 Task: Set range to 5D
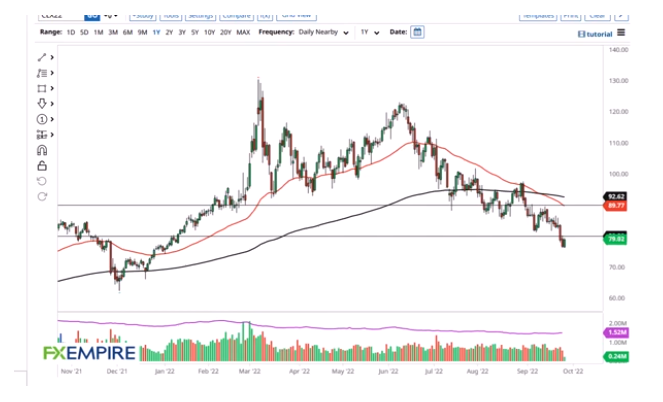coord(84,32)
